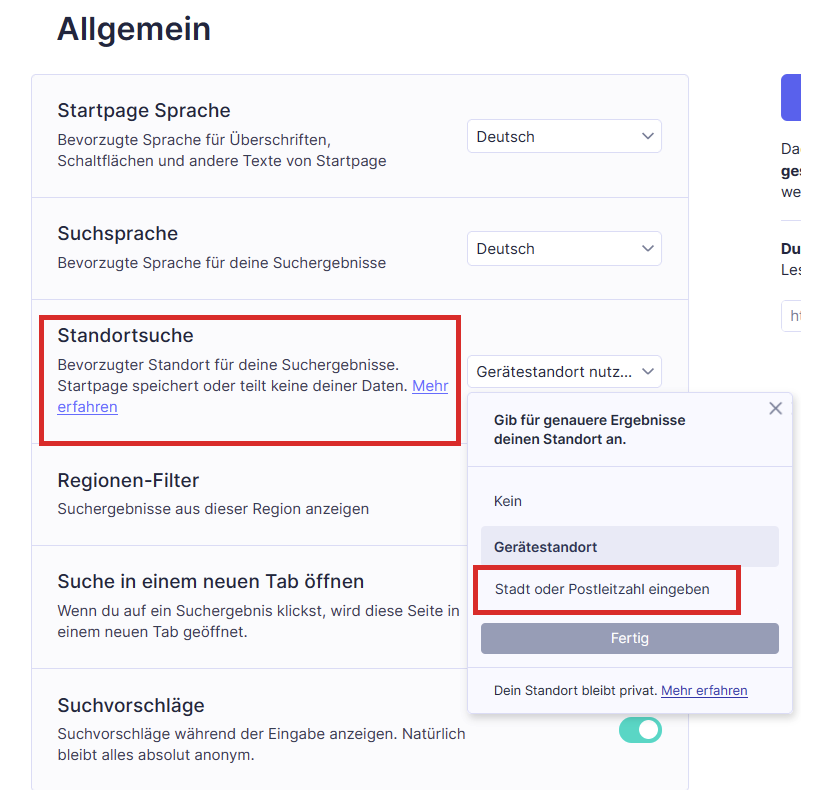Select the Kein location option
This screenshot has height=790, width=813.
pyautogui.click(x=508, y=501)
